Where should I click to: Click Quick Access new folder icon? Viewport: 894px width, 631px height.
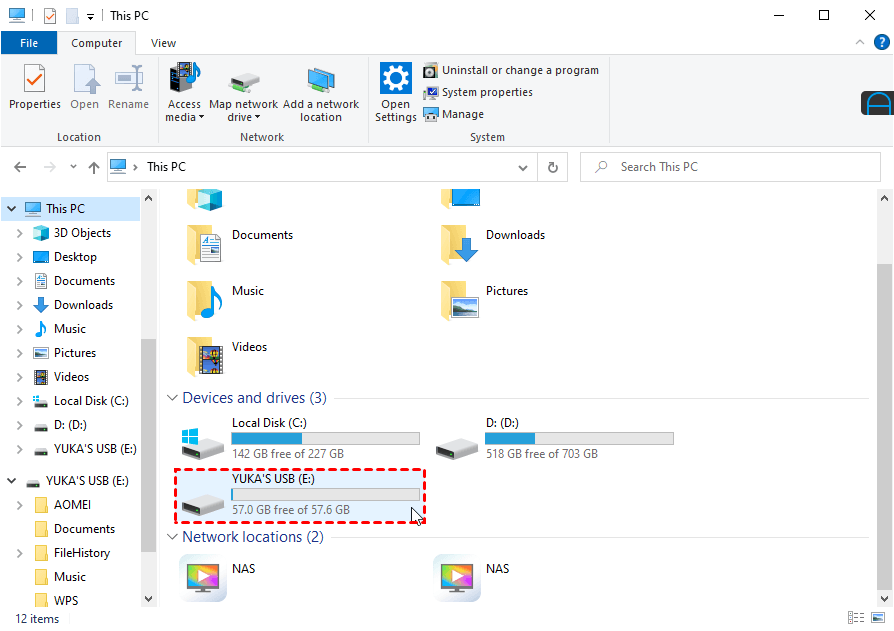(72, 15)
